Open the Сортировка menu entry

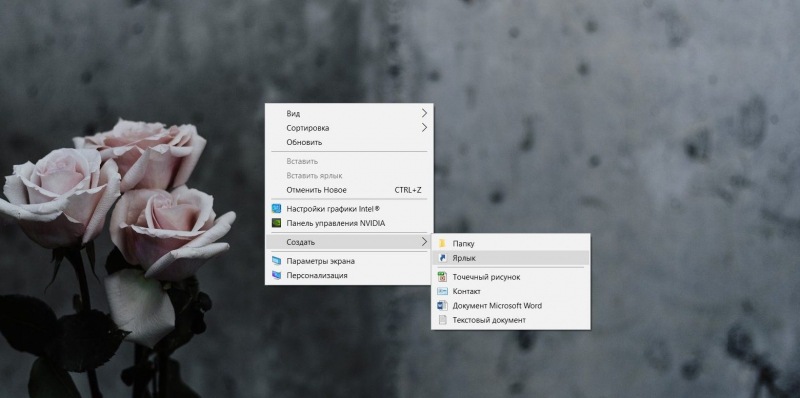pos(349,128)
